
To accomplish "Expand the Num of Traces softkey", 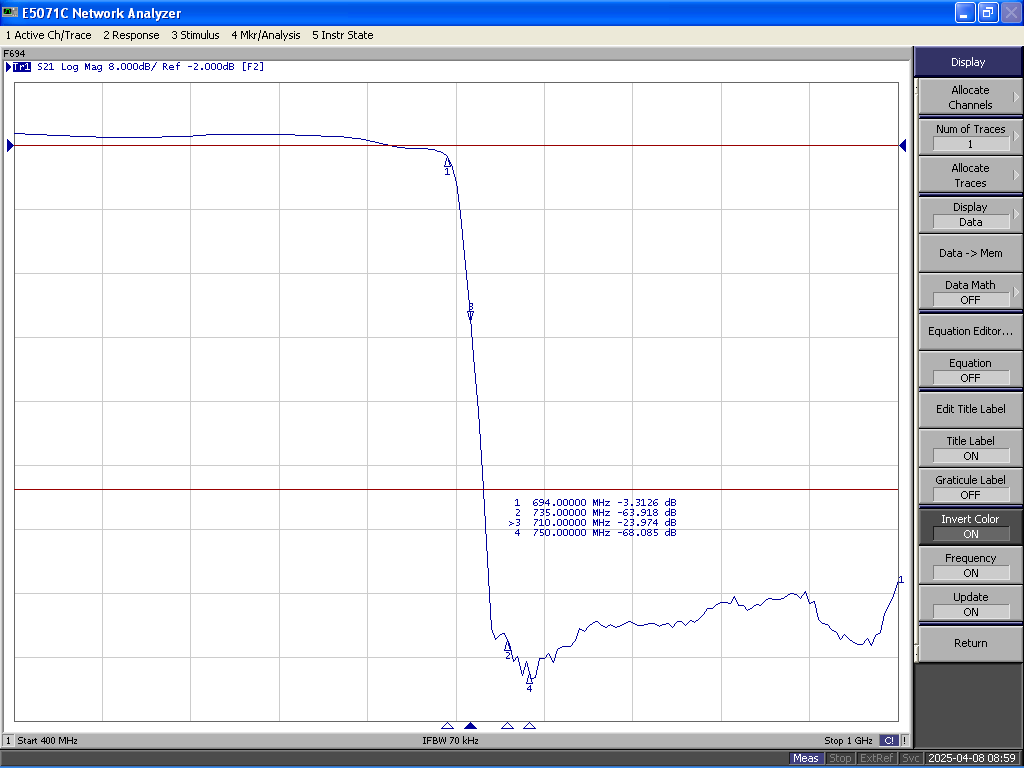I will [x=970, y=136].
